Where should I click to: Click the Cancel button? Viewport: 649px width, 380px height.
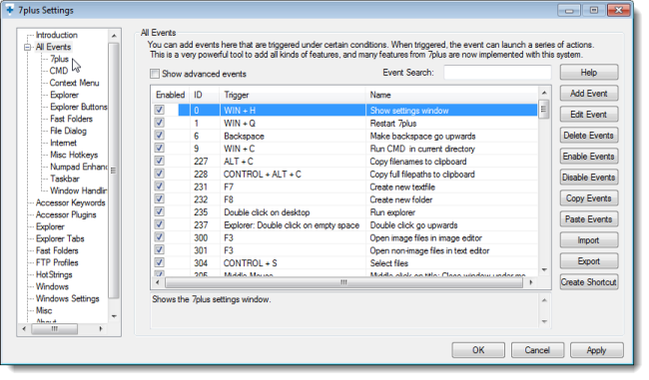click(x=537, y=350)
